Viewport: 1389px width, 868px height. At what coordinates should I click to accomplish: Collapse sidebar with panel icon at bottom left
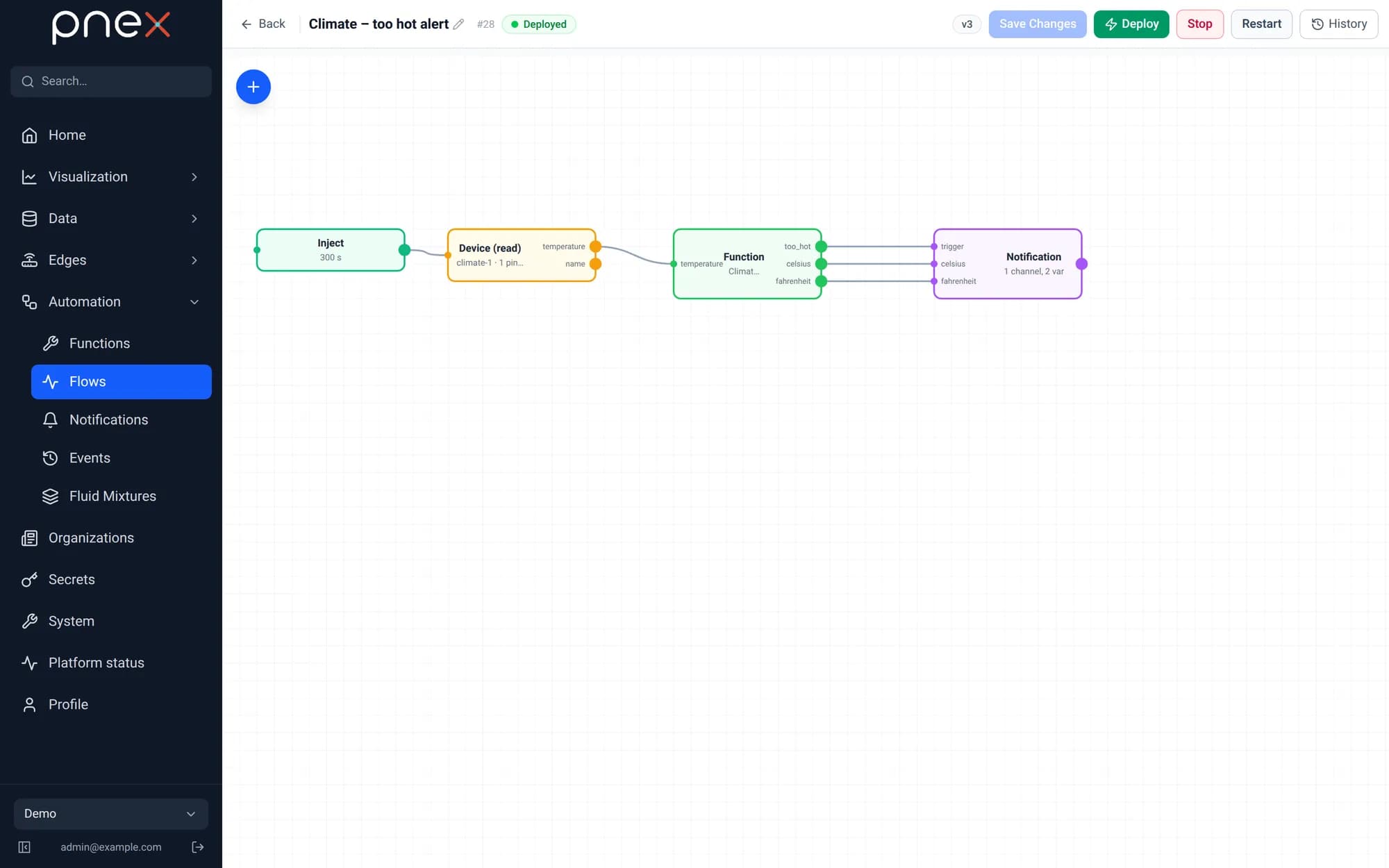click(x=24, y=847)
